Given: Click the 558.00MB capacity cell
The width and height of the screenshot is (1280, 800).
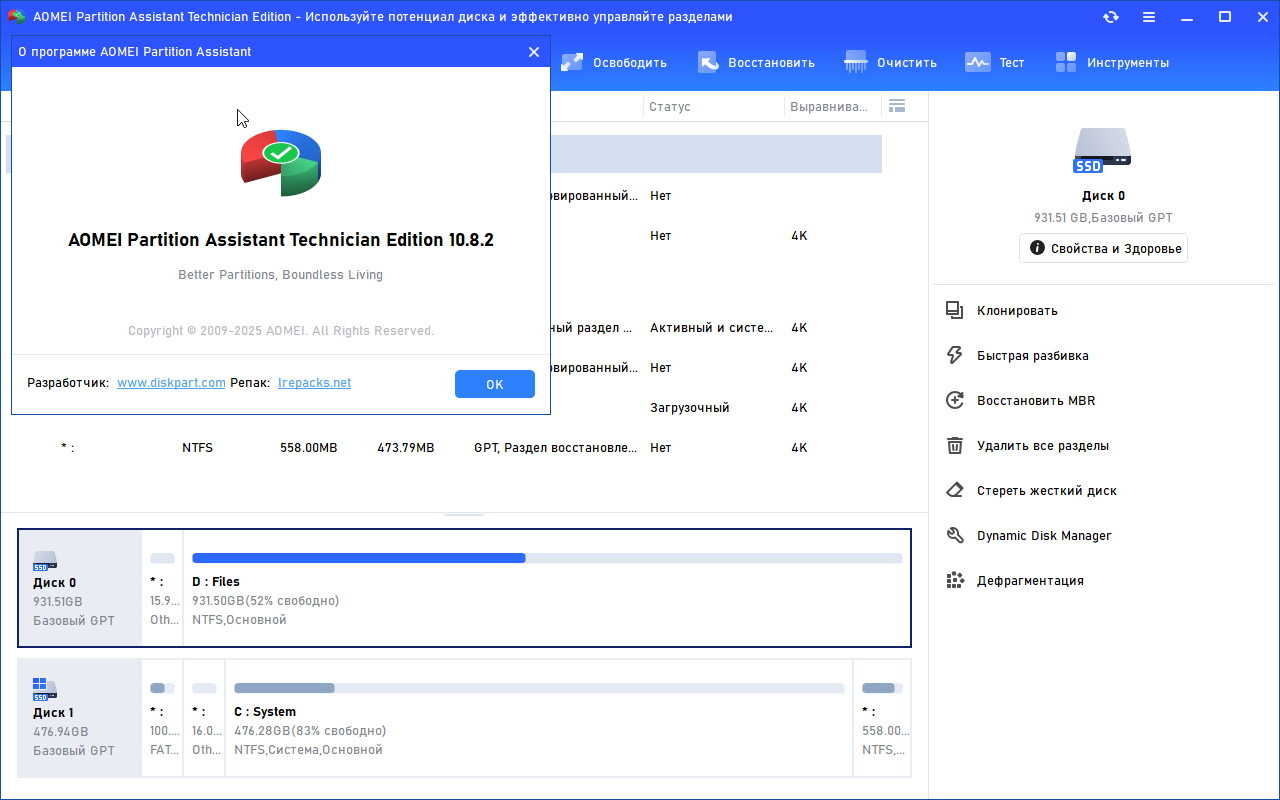Looking at the screenshot, I should coord(309,448).
